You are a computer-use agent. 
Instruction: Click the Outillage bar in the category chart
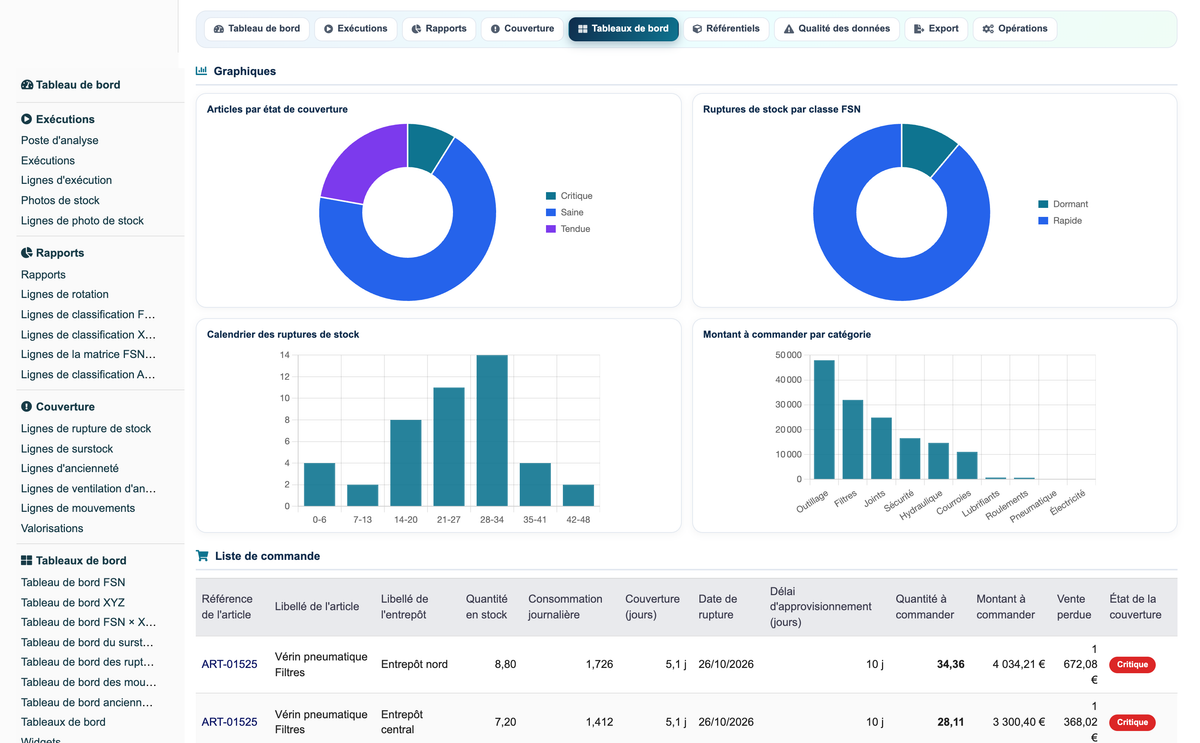(x=824, y=420)
